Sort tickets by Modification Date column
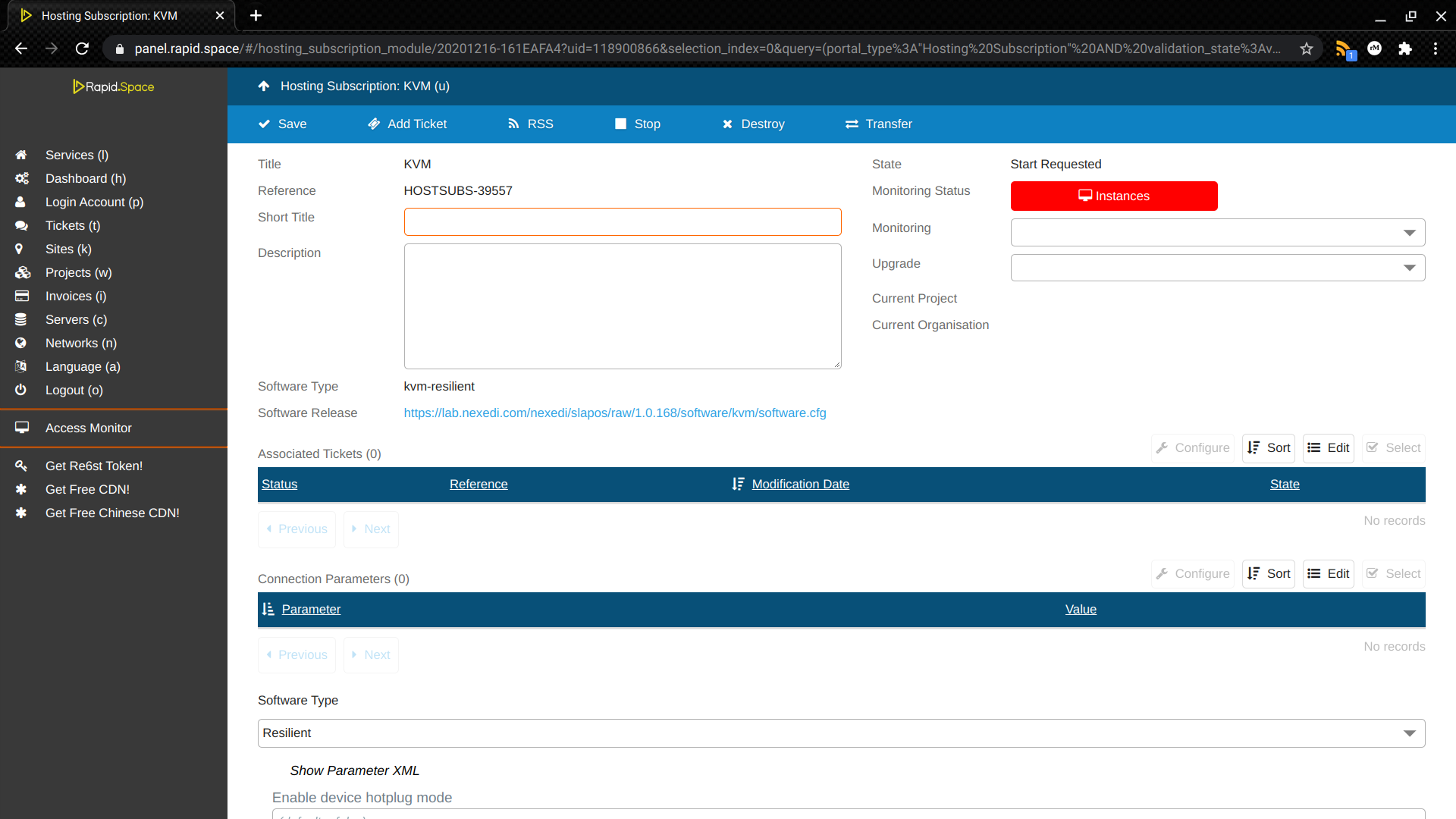Screen dimensions: 1456x819 800,484
